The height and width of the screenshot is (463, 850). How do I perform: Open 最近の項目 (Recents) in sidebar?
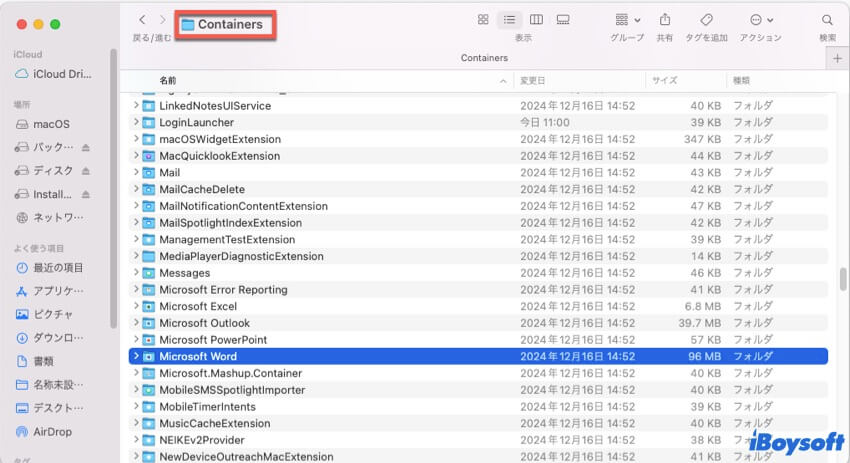(x=50, y=268)
